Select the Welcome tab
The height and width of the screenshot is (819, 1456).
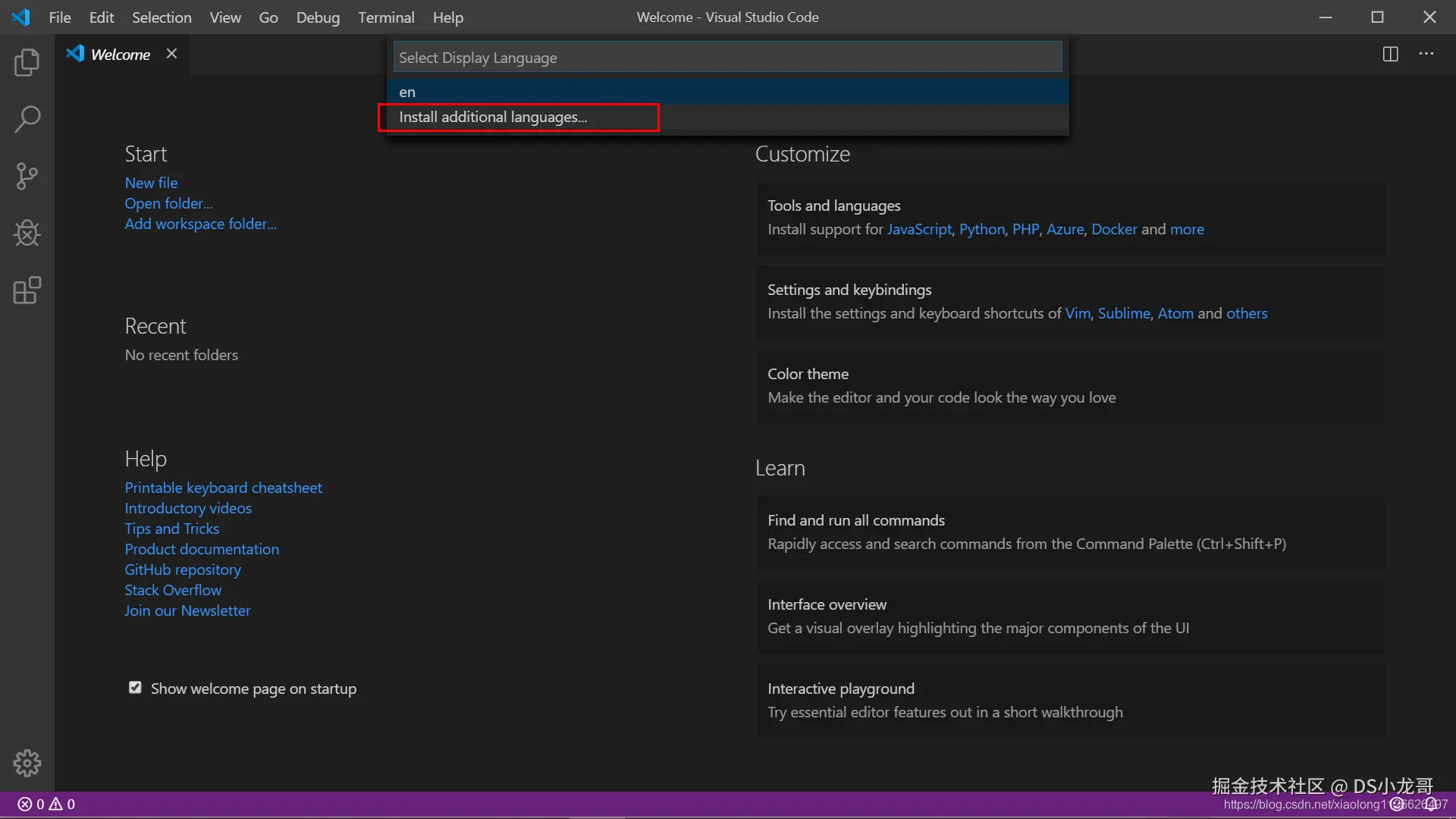click(121, 54)
